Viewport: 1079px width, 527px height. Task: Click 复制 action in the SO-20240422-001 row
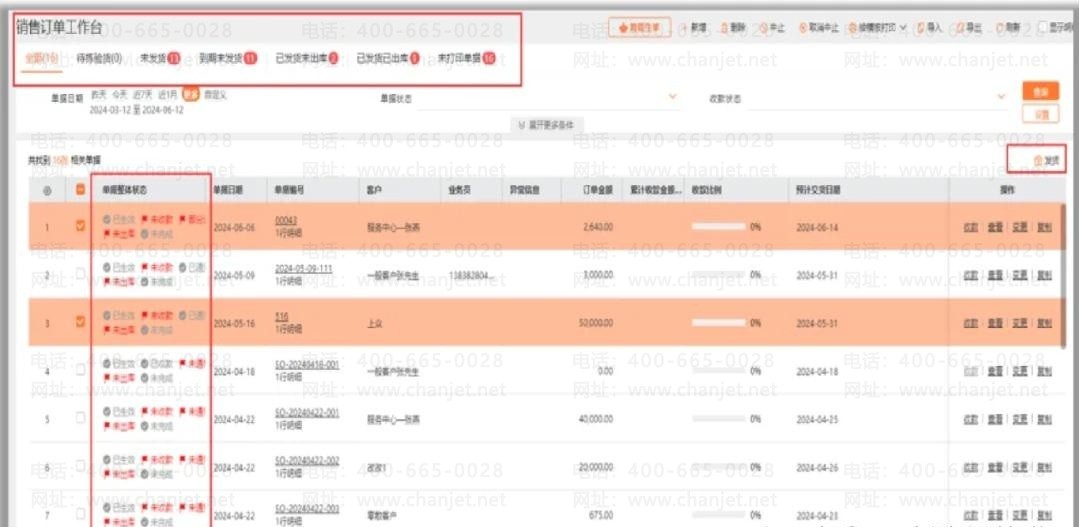point(1044,419)
